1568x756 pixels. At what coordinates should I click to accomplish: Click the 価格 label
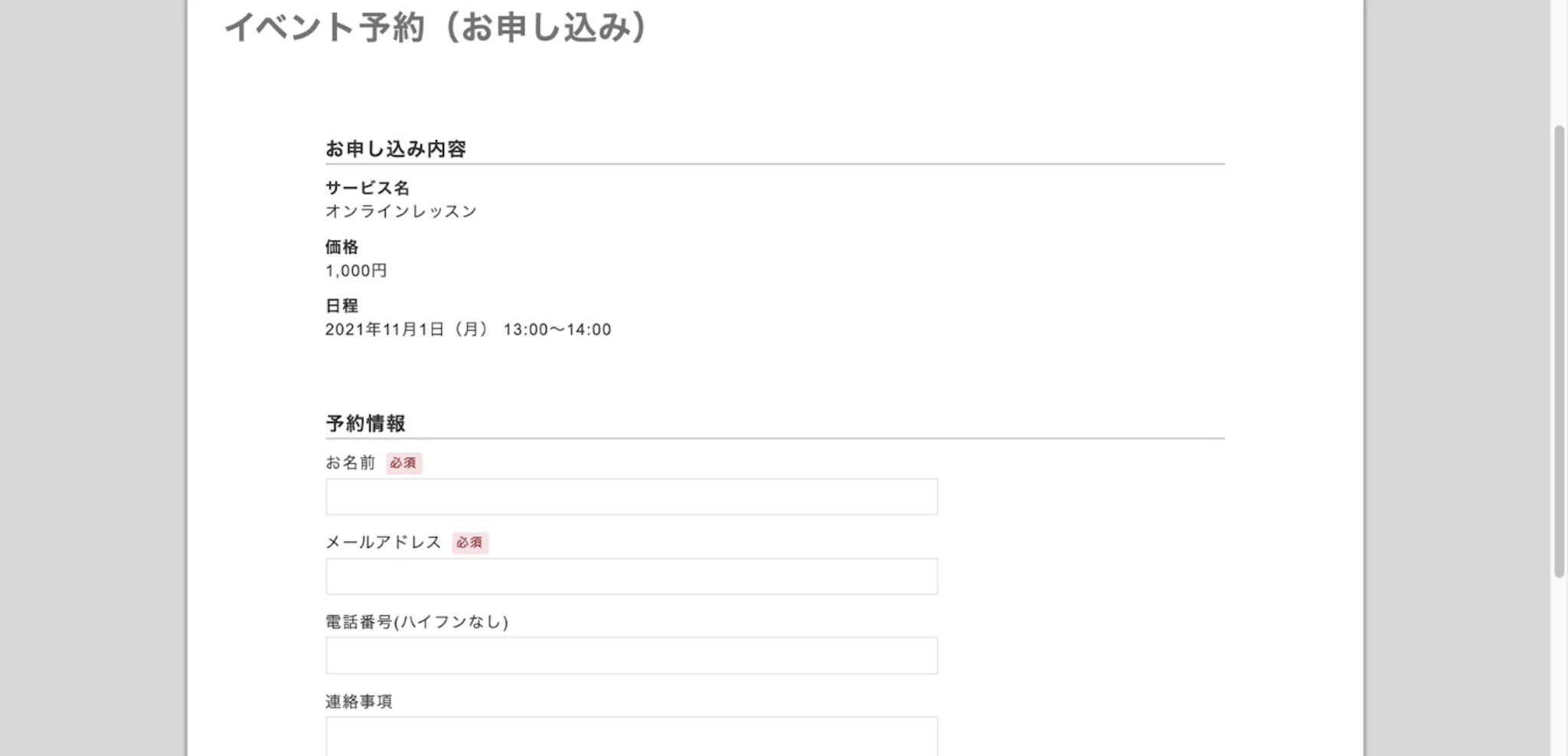click(x=341, y=247)
